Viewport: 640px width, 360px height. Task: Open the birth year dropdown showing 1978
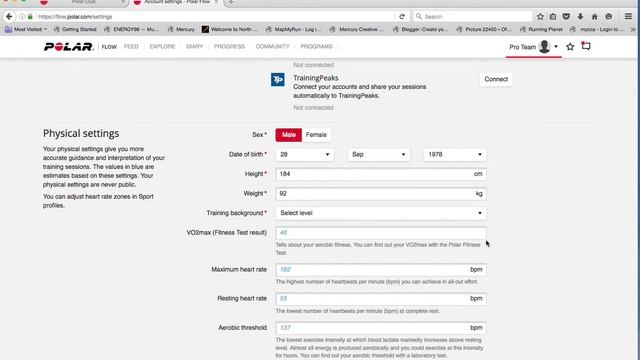pyautogui.click(x=455, y=155)
